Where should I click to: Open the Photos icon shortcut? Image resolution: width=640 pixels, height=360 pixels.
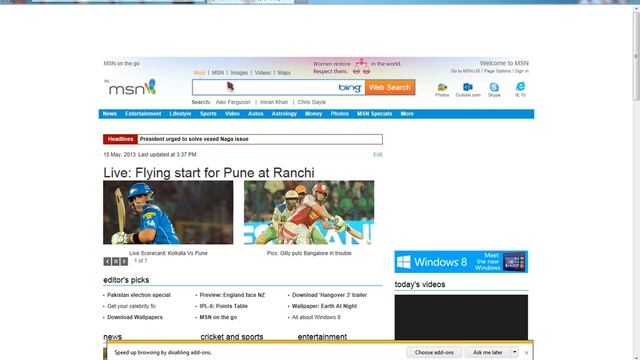click(x=442, y=90)
